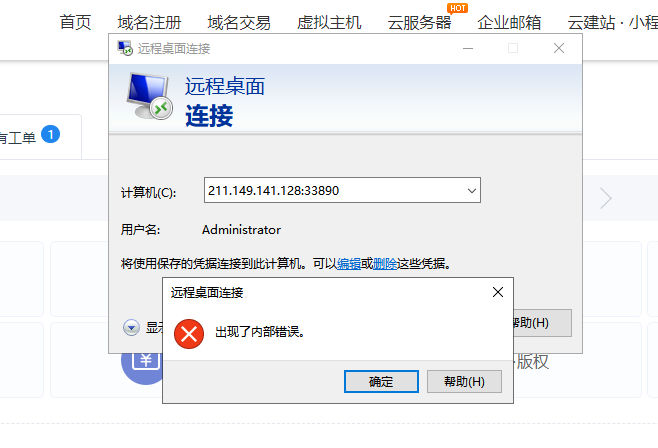Screen dimensions: 658x448
Task: Minimize the Remote Desktop Connection window
Action: (468, 48)
